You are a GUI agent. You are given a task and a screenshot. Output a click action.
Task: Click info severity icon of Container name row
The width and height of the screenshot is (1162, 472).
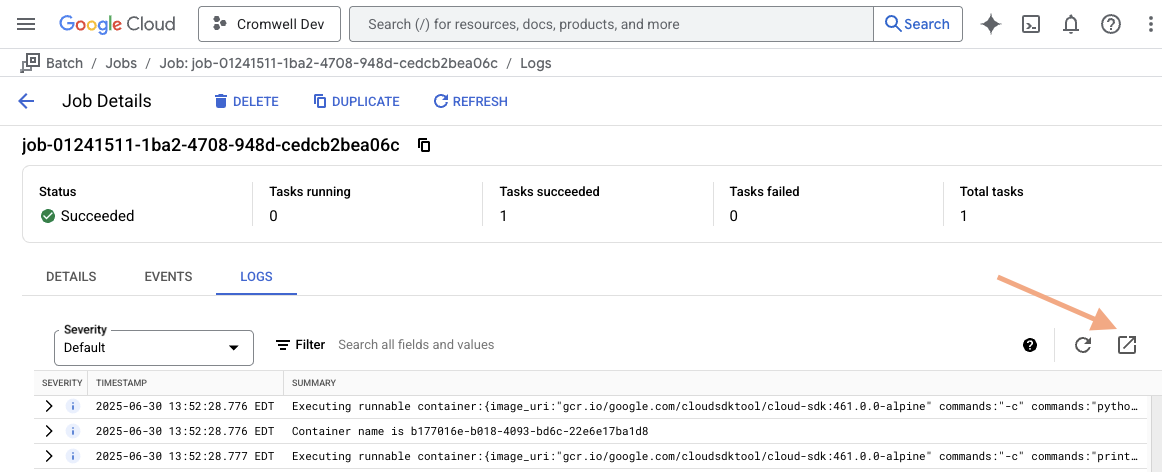tap(73, 431)
